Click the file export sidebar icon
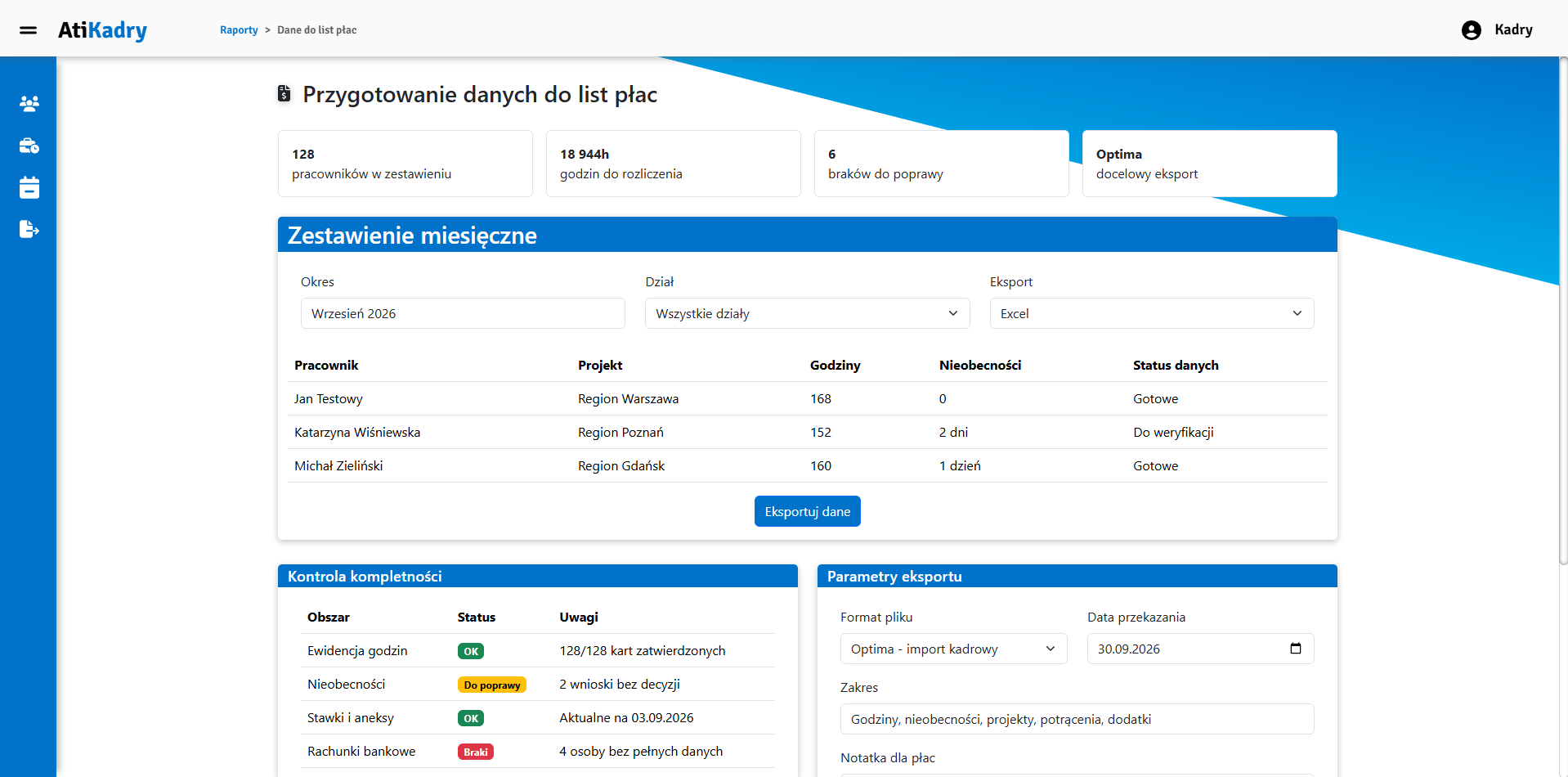Screen dimensions: 1568x777 (29, 229)
